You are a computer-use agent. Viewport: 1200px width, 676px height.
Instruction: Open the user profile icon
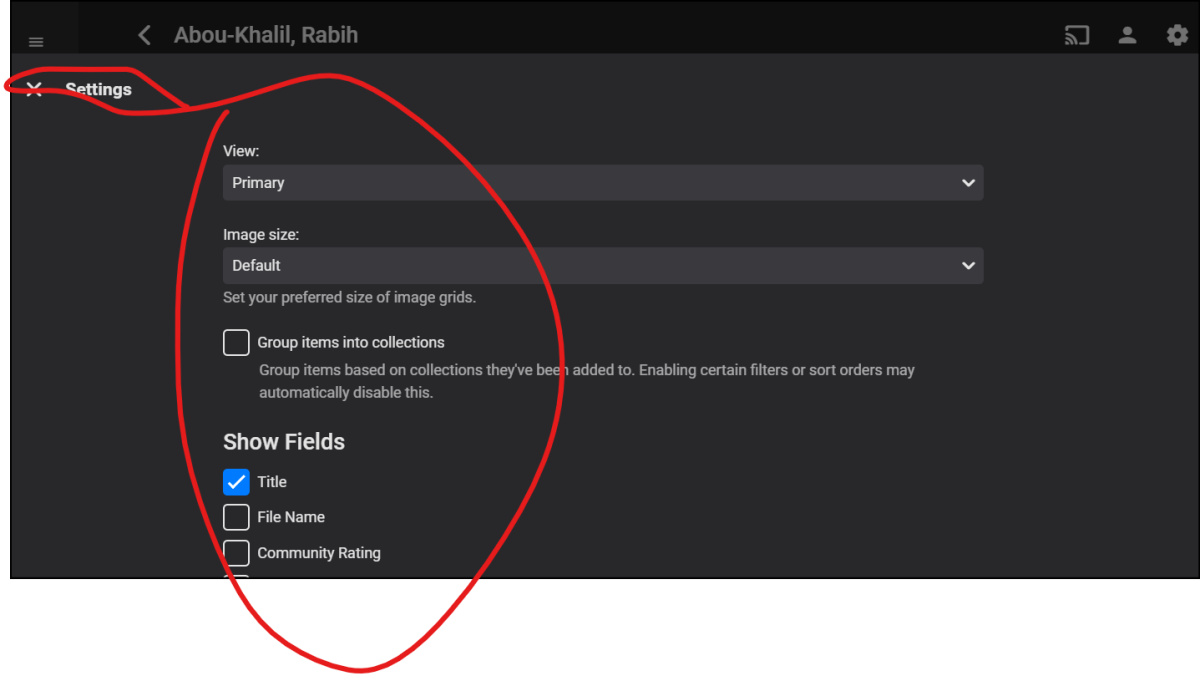1127,36
